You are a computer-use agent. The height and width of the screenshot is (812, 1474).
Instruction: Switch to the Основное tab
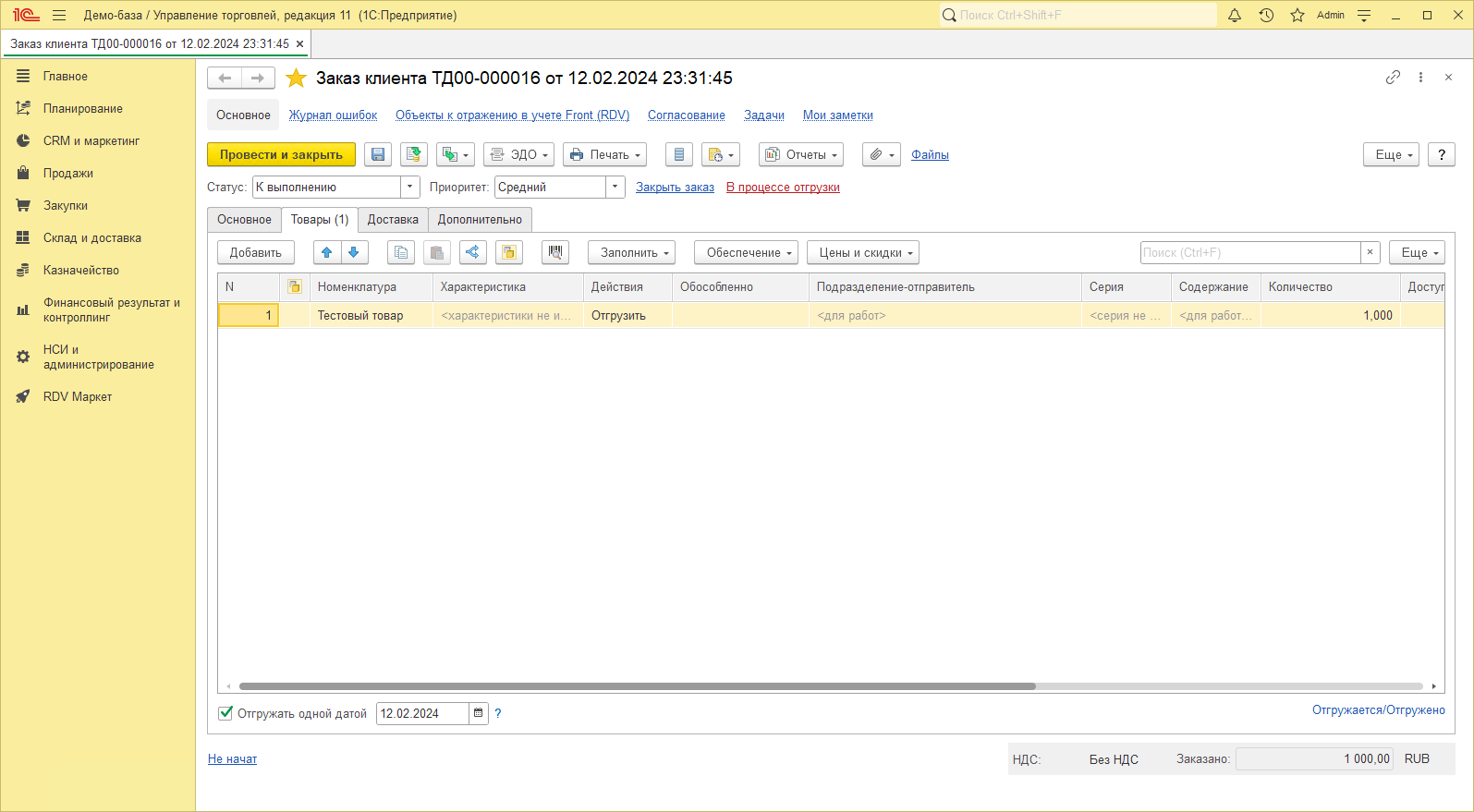[245, 220]
